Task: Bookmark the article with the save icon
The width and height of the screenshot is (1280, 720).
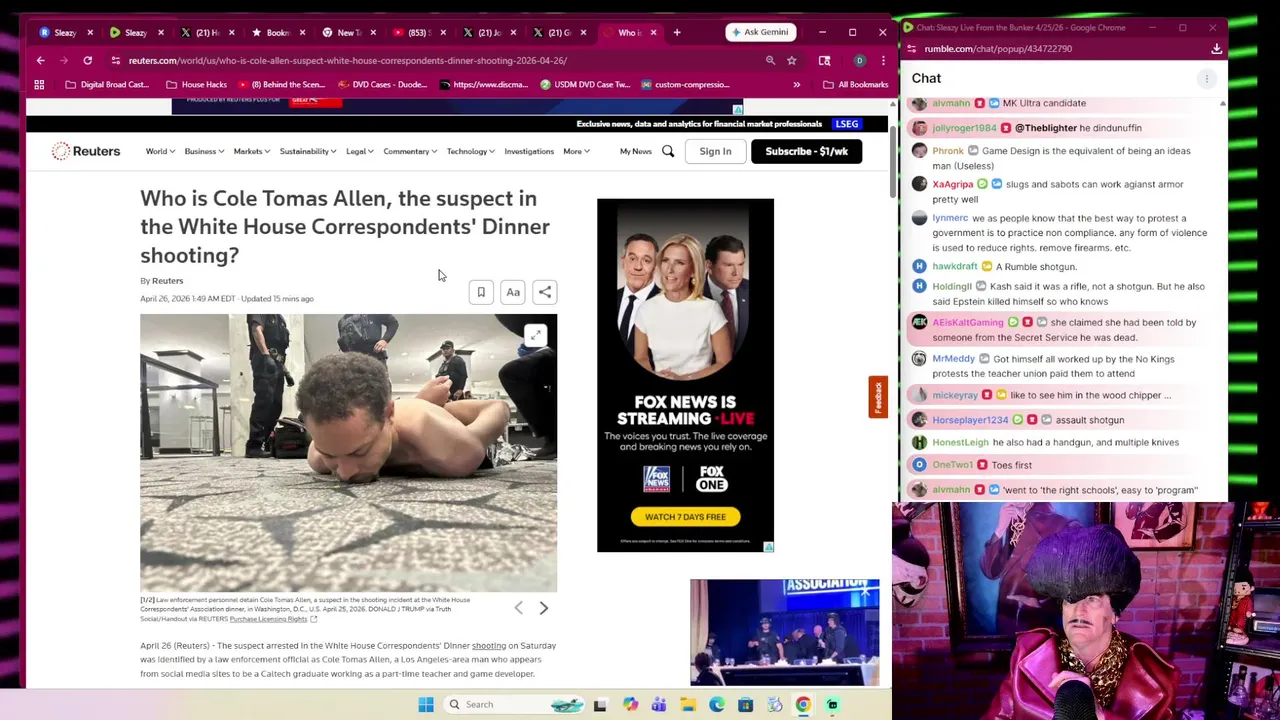Action: [x=481, y=292]
